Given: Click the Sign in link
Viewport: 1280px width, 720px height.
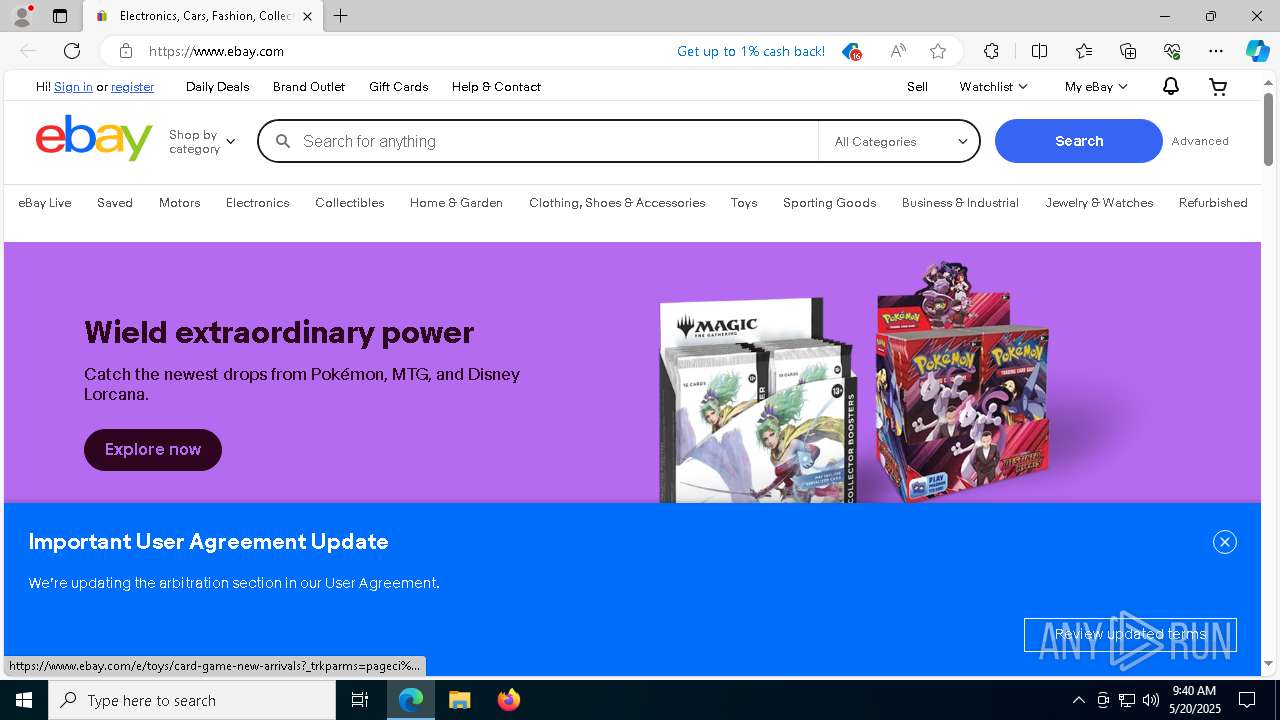Looking at the screenshot, I should [73, 87].
